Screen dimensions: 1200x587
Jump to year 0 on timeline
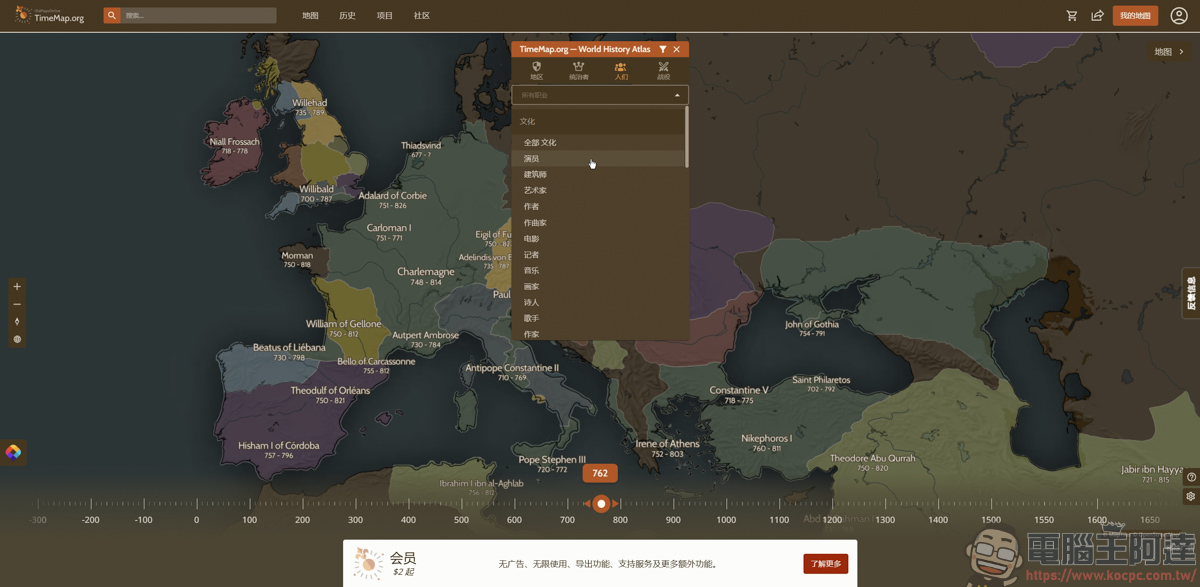(196, 520)
